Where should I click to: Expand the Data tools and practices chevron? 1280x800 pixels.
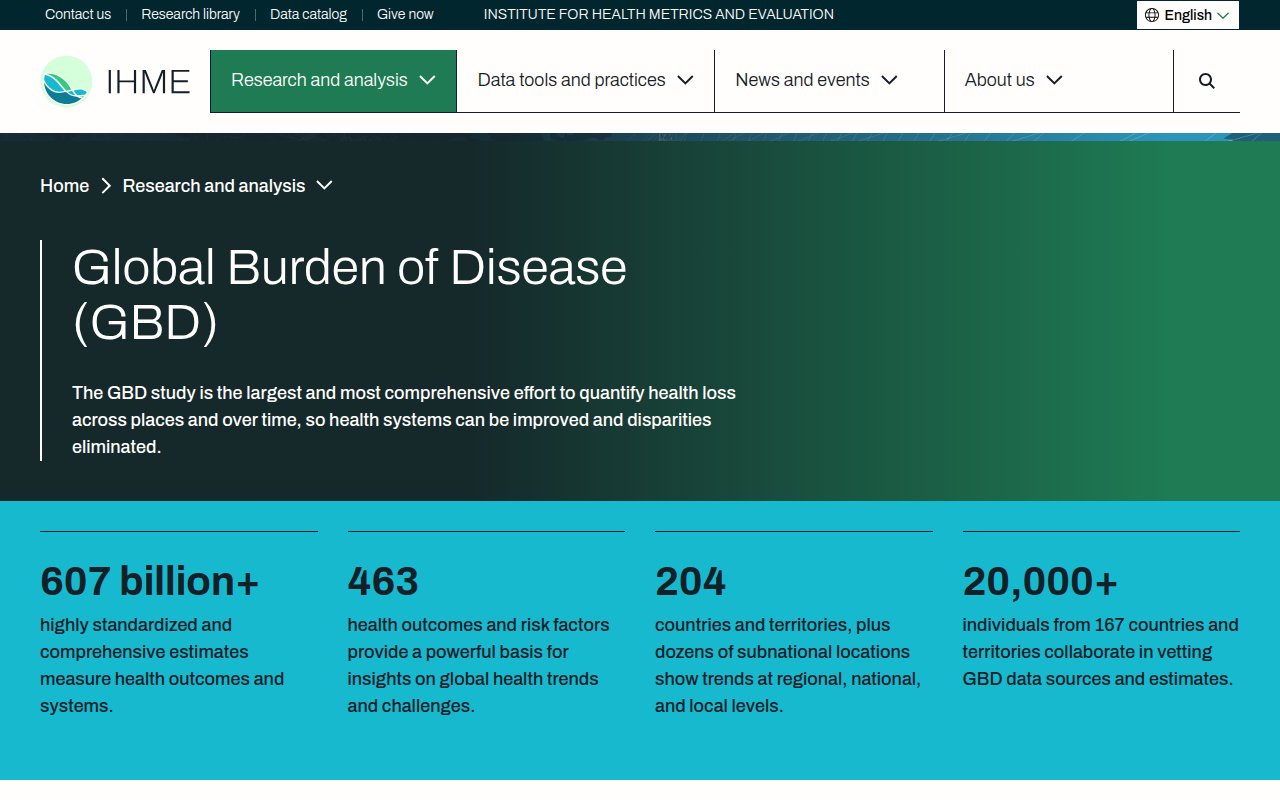tap(685, 80)
